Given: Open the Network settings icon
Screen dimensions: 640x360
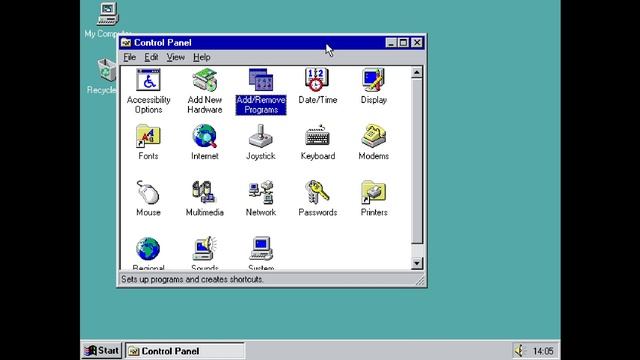Looking at the screenshot, I should tap(261, 192).
